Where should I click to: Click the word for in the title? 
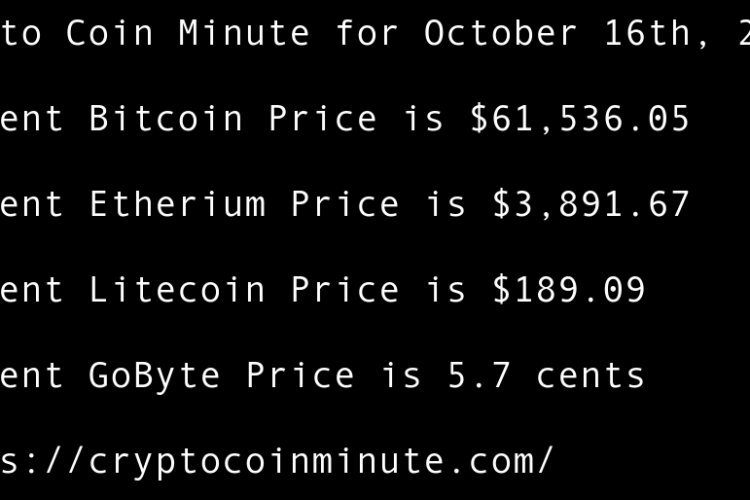(x=367, y=33)
